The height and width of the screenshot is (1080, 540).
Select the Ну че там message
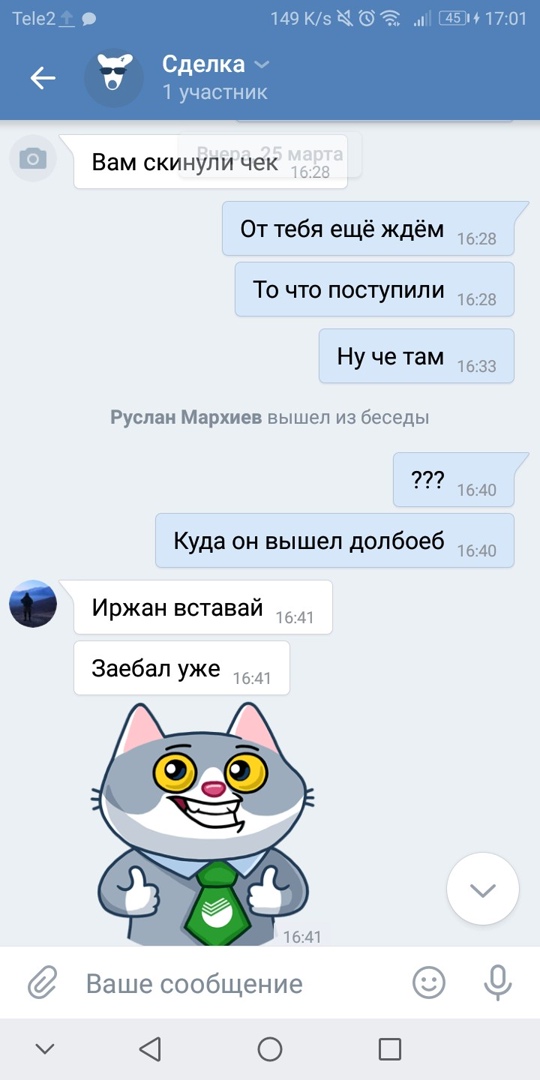pyautogui.click(x=416, y=356)
